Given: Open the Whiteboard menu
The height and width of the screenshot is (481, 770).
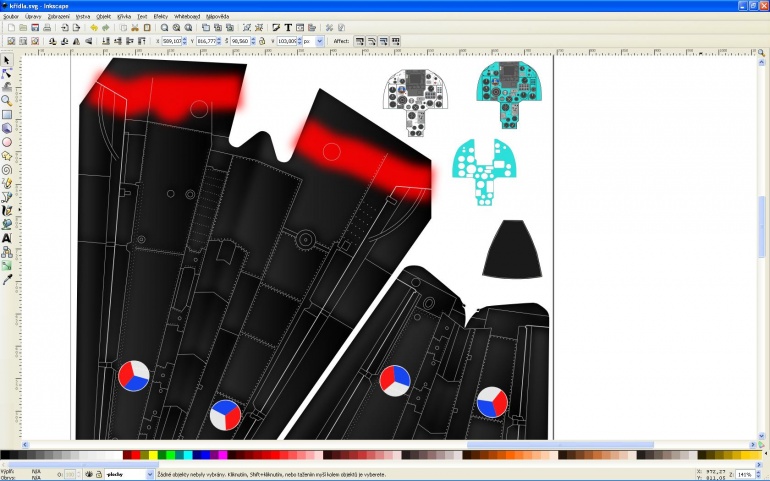Looking at the screenshot, I should pyautogui.click(x=187, y=16).
